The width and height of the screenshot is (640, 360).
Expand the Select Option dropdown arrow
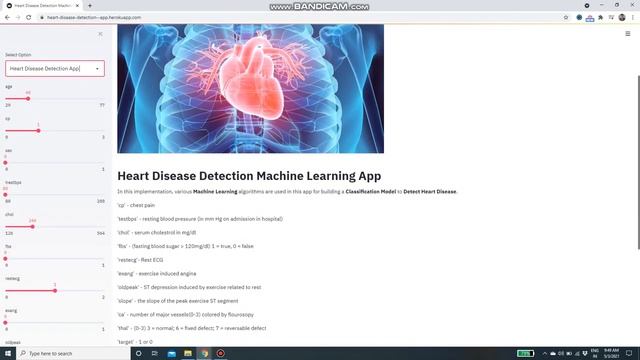pos(97,69)
